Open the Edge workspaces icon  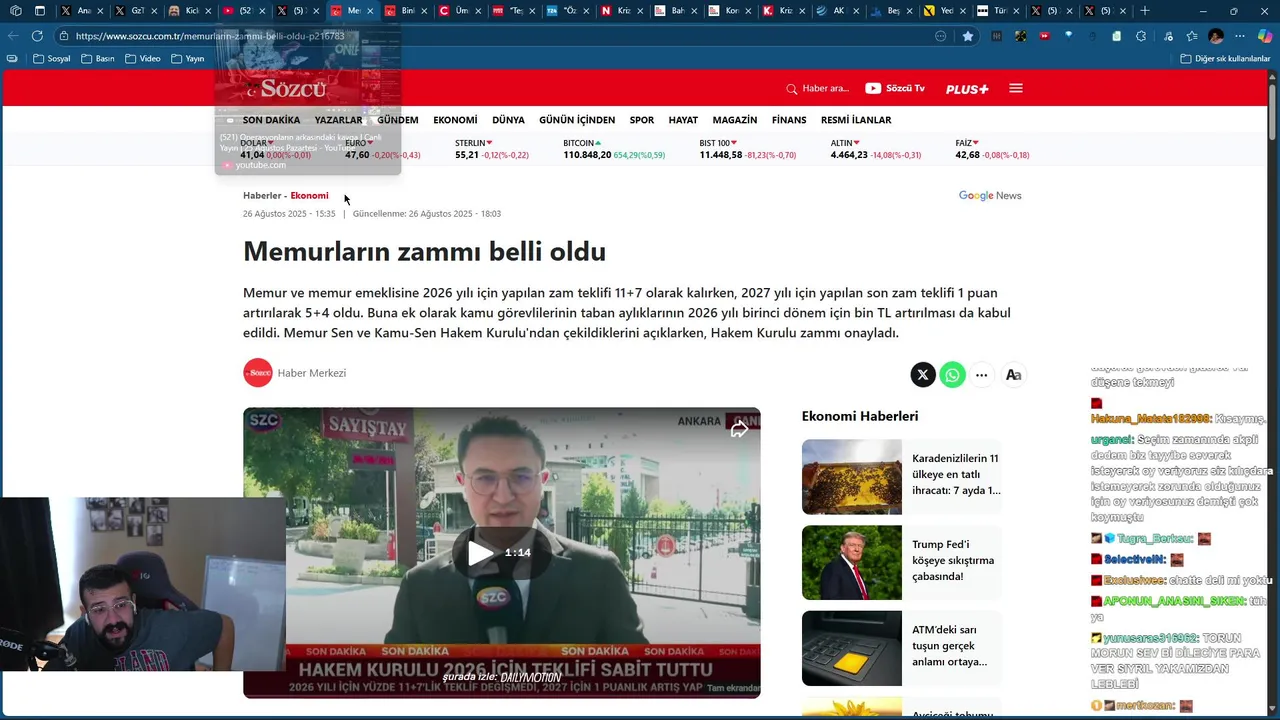point(15,11)
